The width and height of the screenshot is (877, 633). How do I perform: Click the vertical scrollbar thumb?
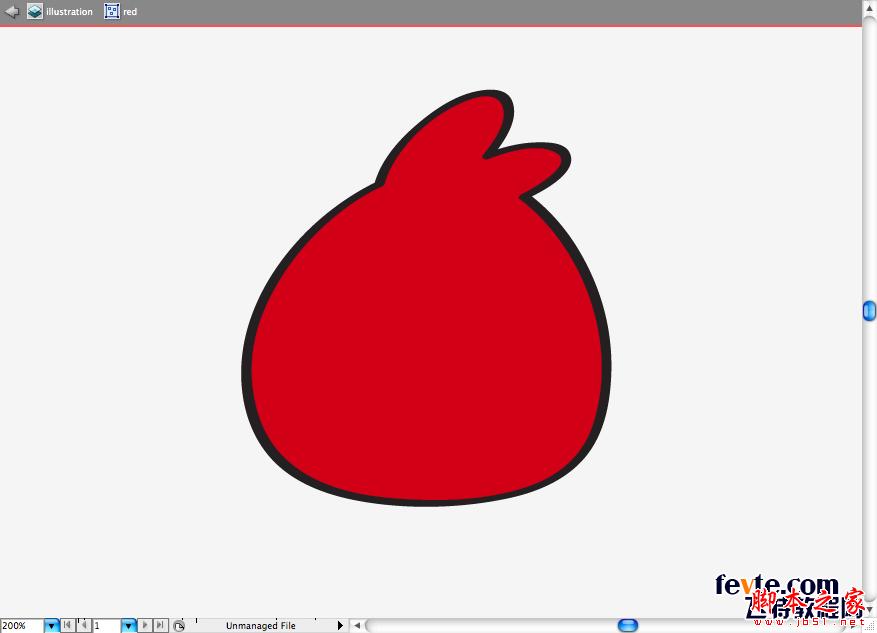(x=869, y=311)
